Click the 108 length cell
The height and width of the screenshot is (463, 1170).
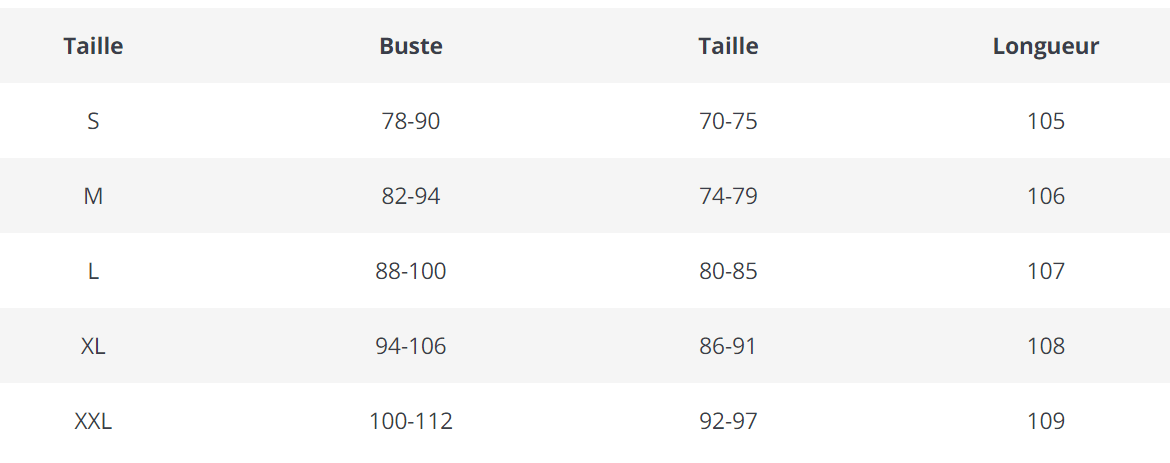point(1045,346)
